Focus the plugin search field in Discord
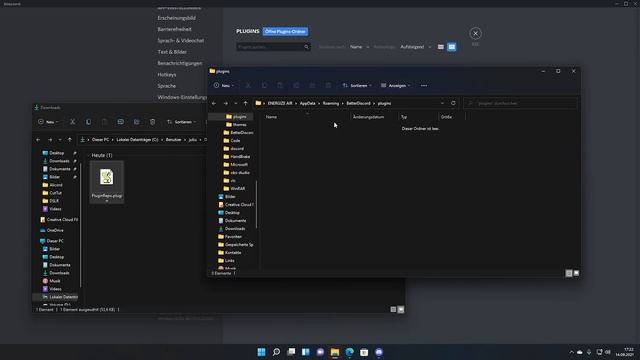Screen dimensions: 640x360 pyautogui.click(x=273, y=47)
